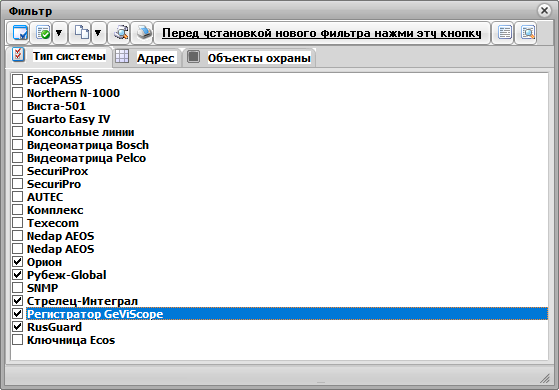Click the search-in-list magnifier icon
559x390 pixels.
pos(527,33)
